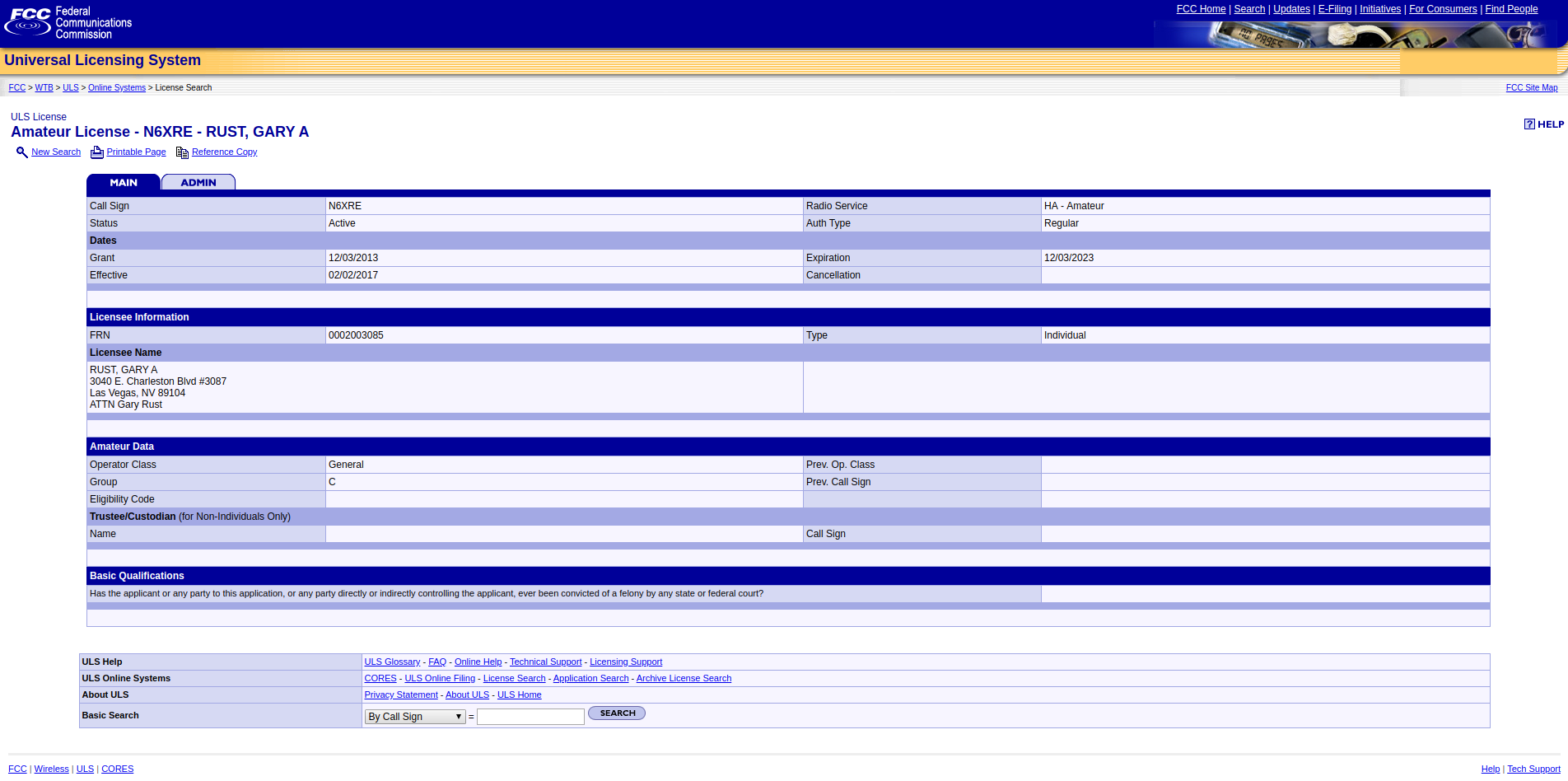Screen dimensions: 1568x781
Task: Open the HELP question mark icon
Action: [x=1529, y=124]
